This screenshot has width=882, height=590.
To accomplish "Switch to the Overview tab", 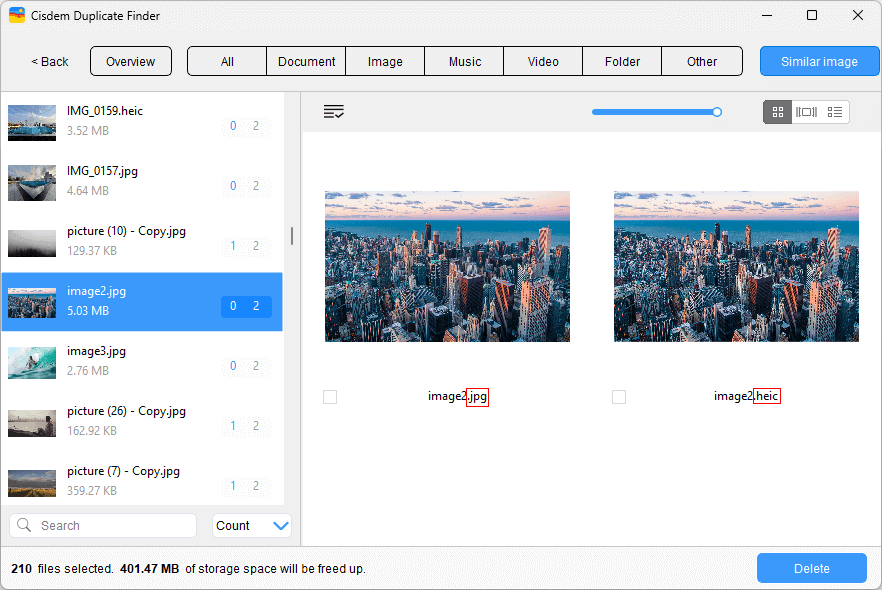I will pos(130,61).
